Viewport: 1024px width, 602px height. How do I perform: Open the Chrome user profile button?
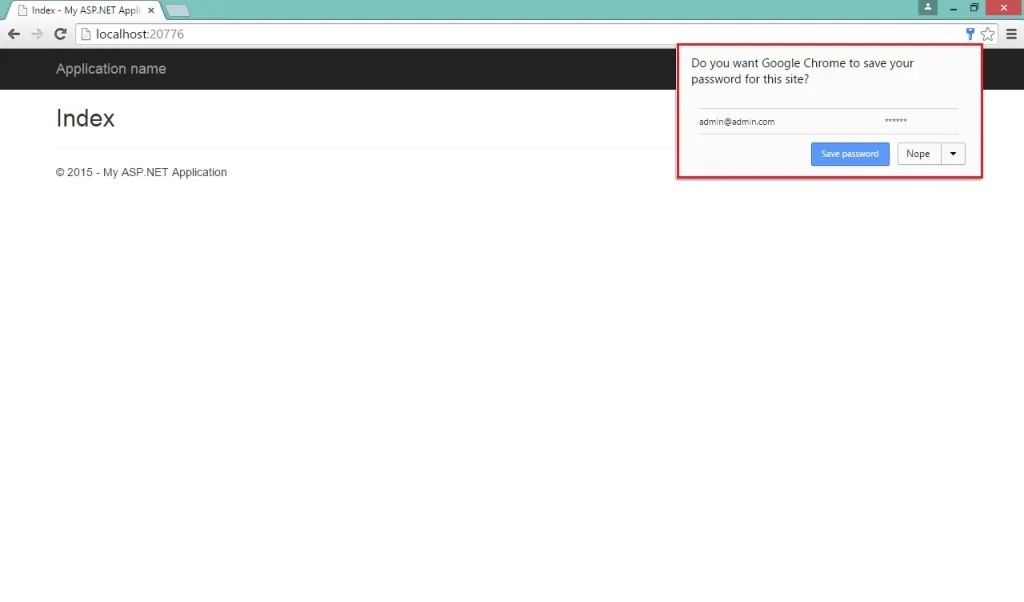click(927, 7)
